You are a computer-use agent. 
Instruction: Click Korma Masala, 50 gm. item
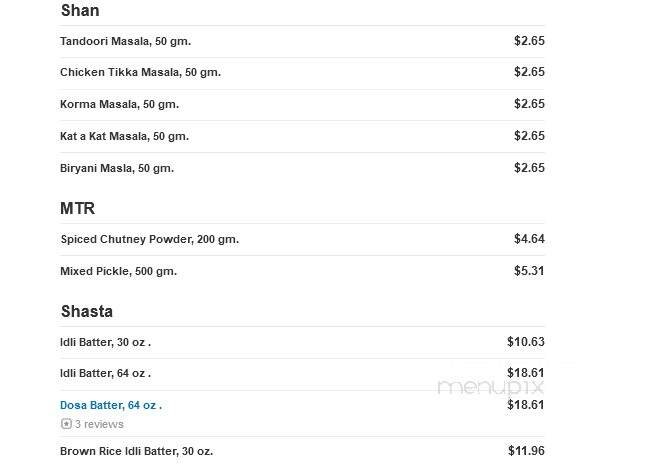120,104
